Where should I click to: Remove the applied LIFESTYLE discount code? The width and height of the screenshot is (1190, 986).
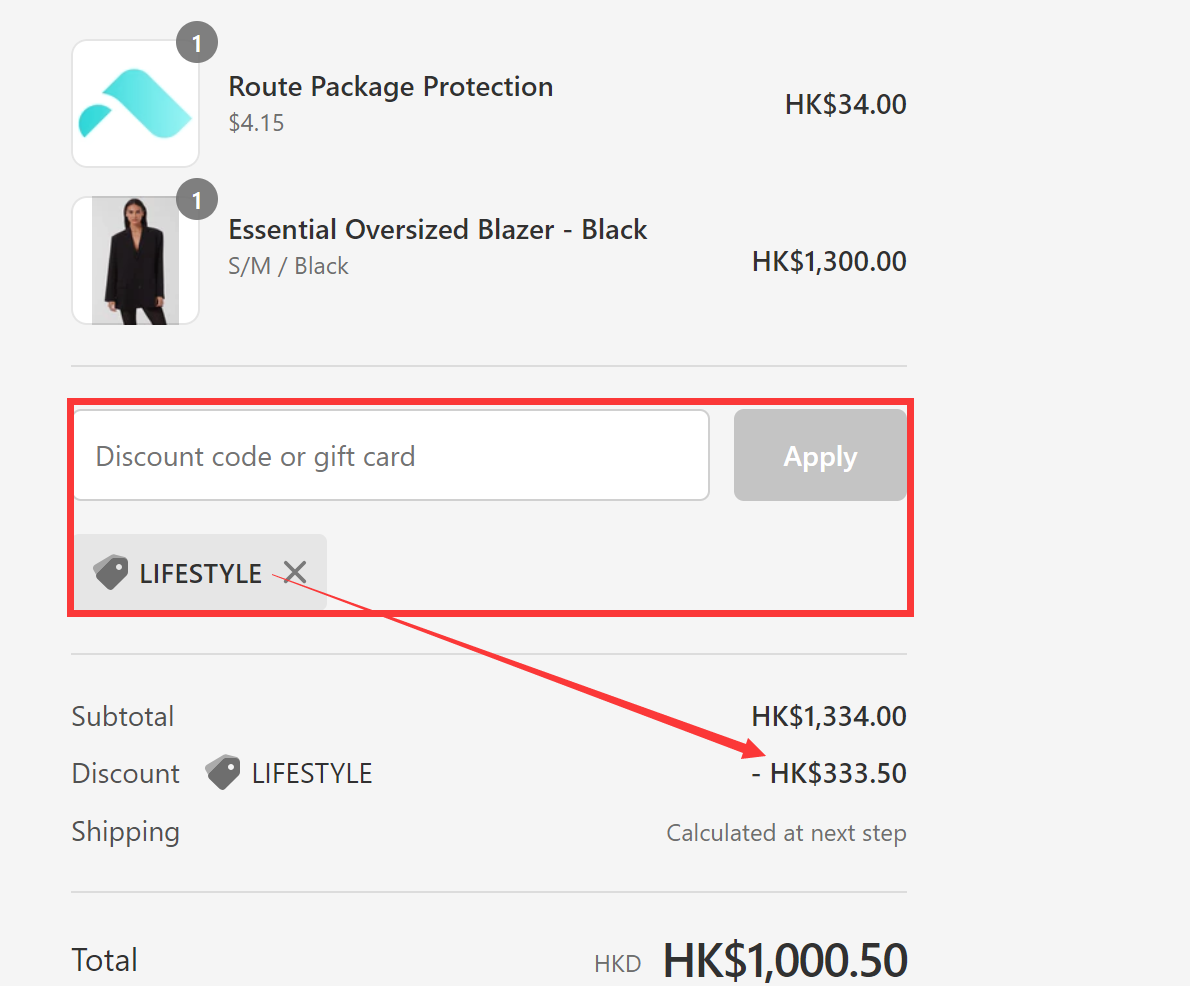[294, 572]
